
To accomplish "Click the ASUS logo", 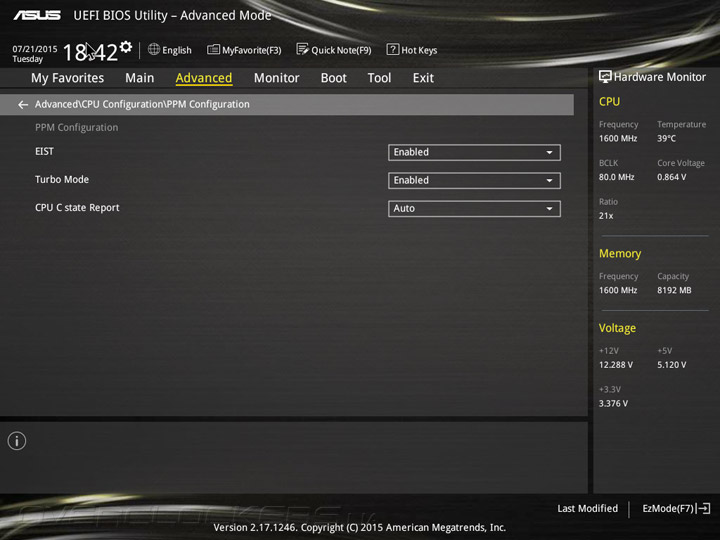I will click(x=37, y=16).
